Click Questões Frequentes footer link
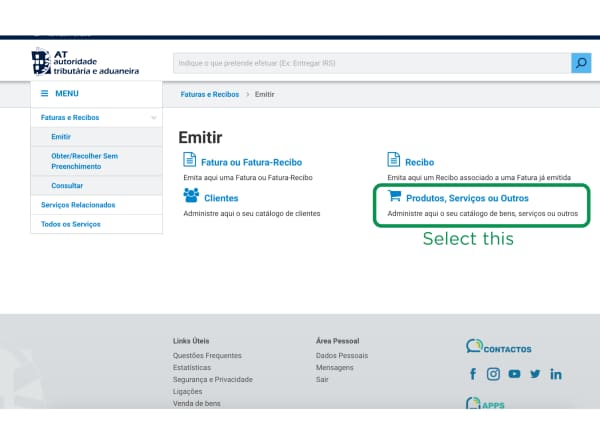 click(207, 356)
